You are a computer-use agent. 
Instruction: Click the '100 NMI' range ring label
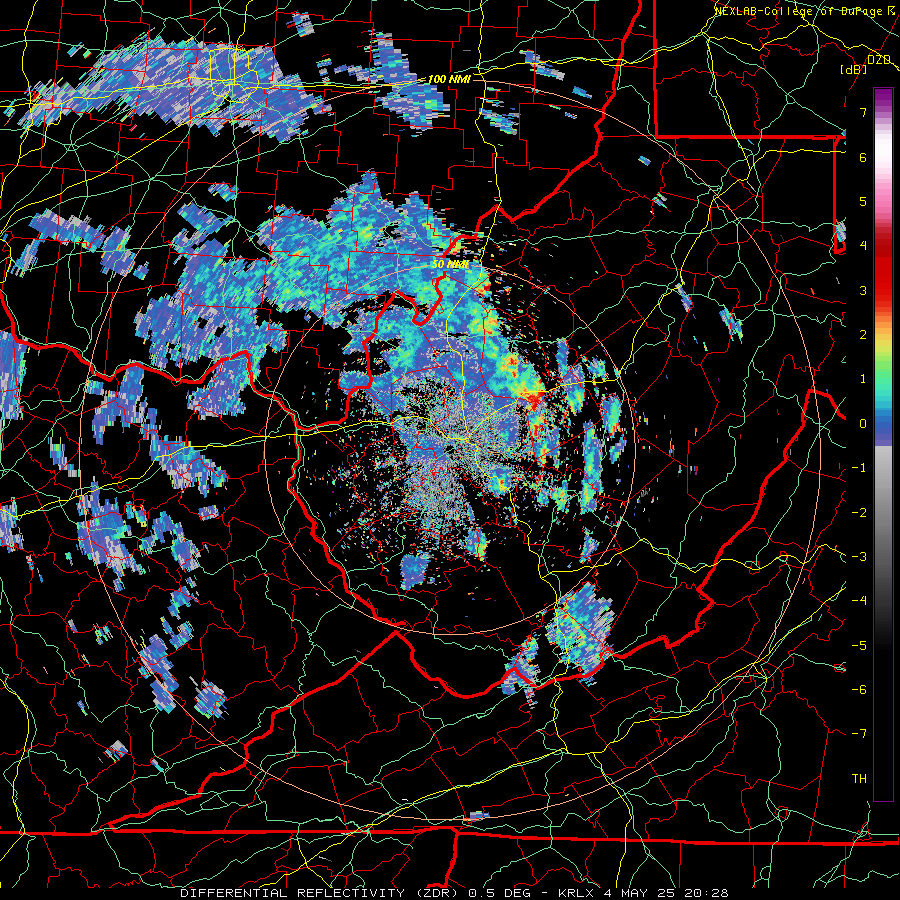point(449,79)
